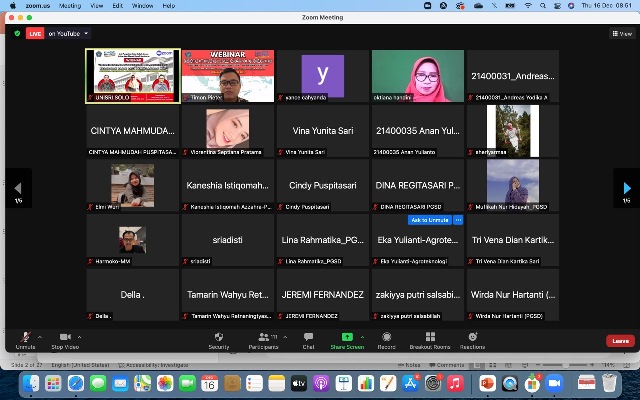Image resolution: width=640 pixels, height=400 pixels.
Task: Unmute the microphone in Zoom toolbar
Action: [x=25, y=337]
